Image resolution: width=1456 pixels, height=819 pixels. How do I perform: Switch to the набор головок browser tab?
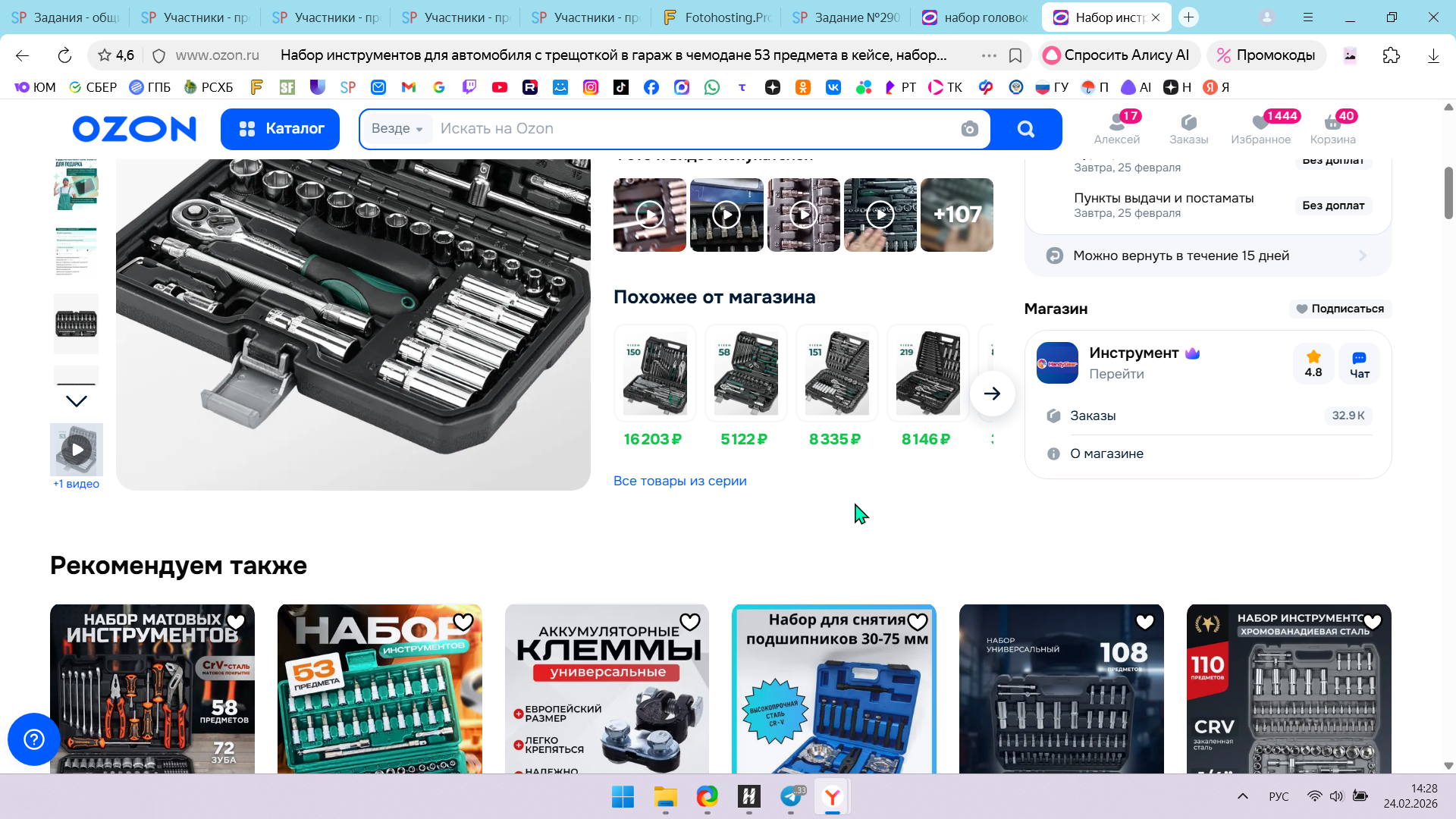coord(976,17)
